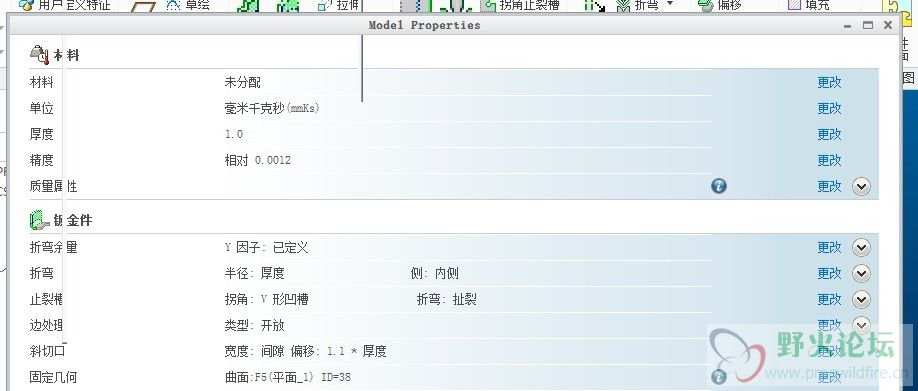Open the 折弯 toolbar dropdown

670,5
